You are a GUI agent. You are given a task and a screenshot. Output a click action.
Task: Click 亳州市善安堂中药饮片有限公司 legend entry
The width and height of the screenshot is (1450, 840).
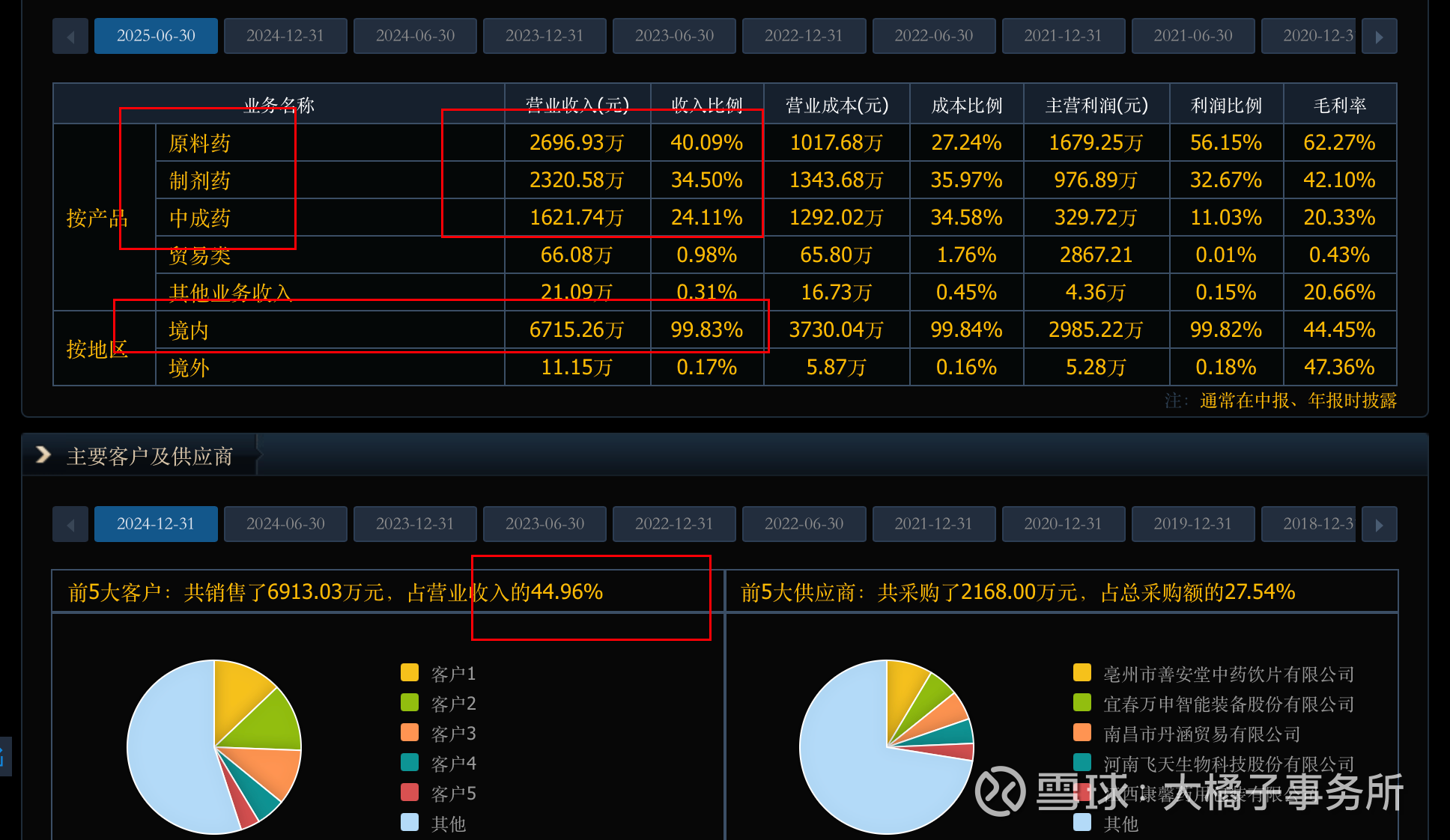[1228, 674]
